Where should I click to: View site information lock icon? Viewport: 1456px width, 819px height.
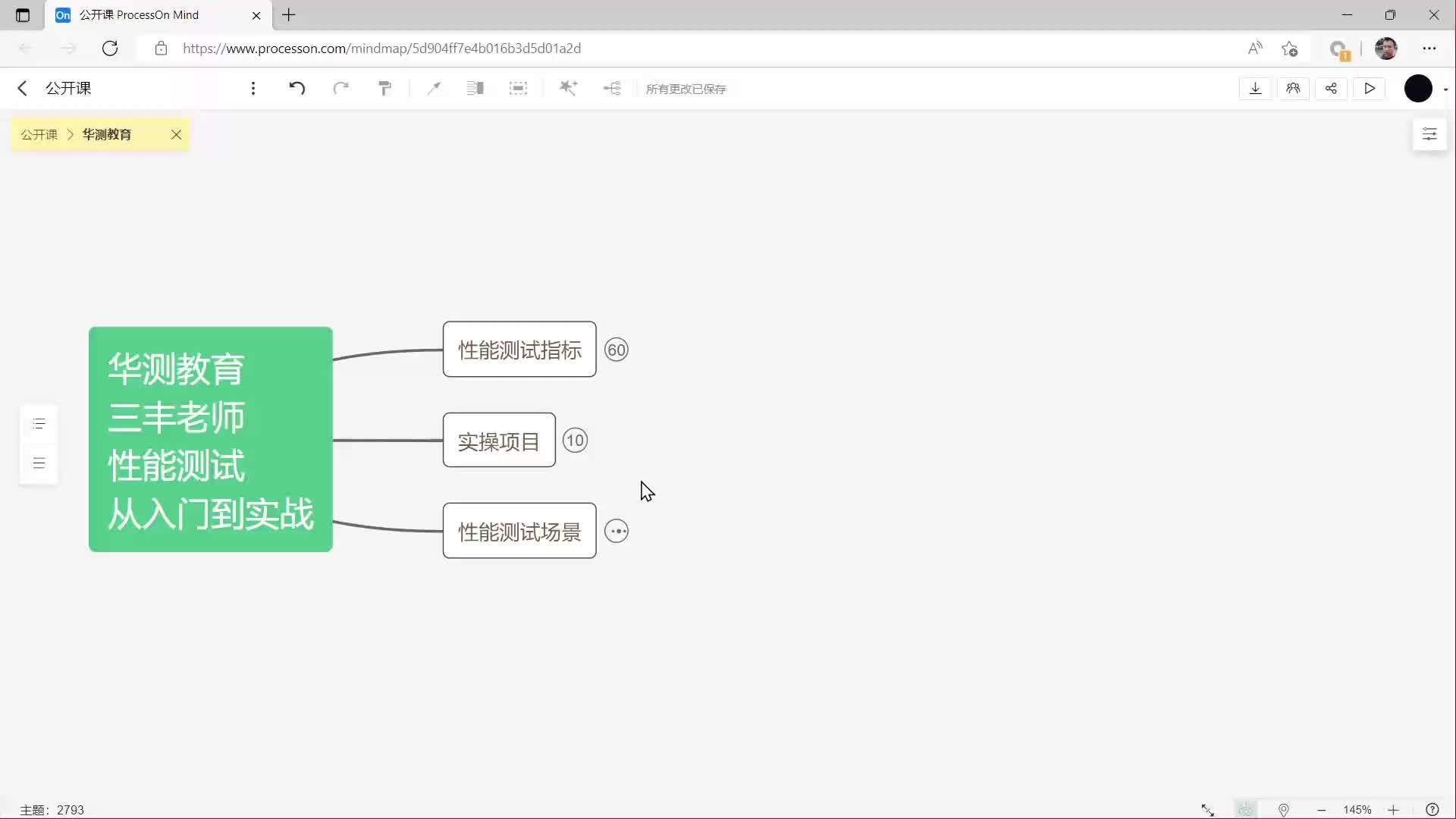point(161,49)
